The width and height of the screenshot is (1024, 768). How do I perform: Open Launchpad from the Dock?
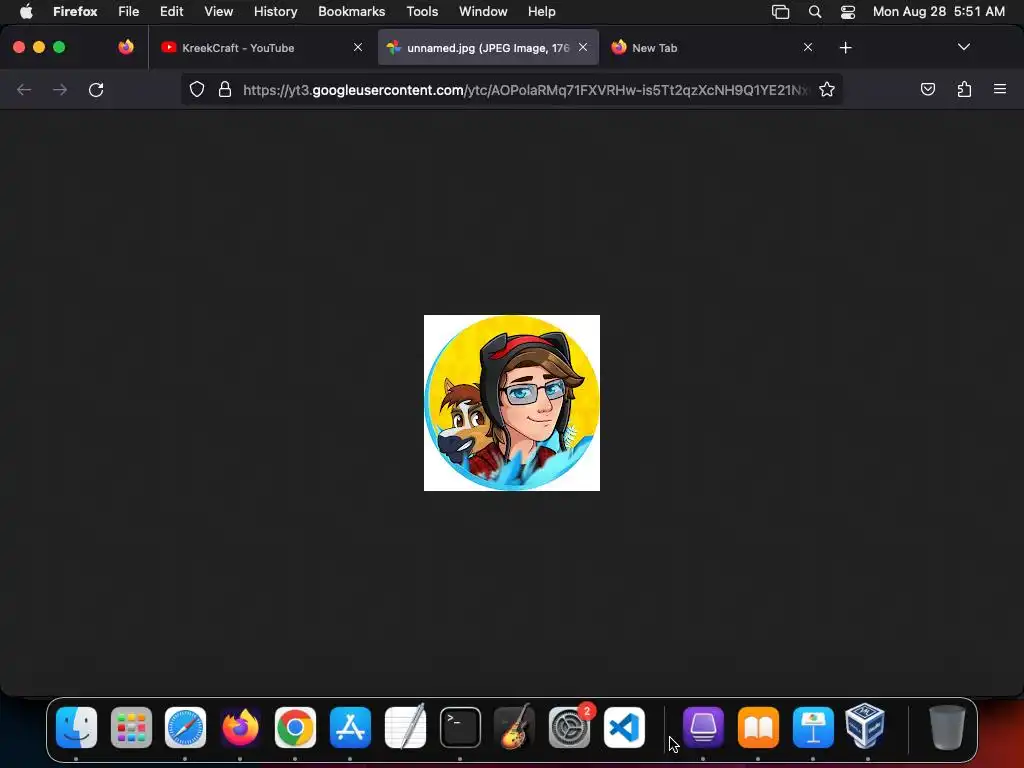(x=131, y=727)
